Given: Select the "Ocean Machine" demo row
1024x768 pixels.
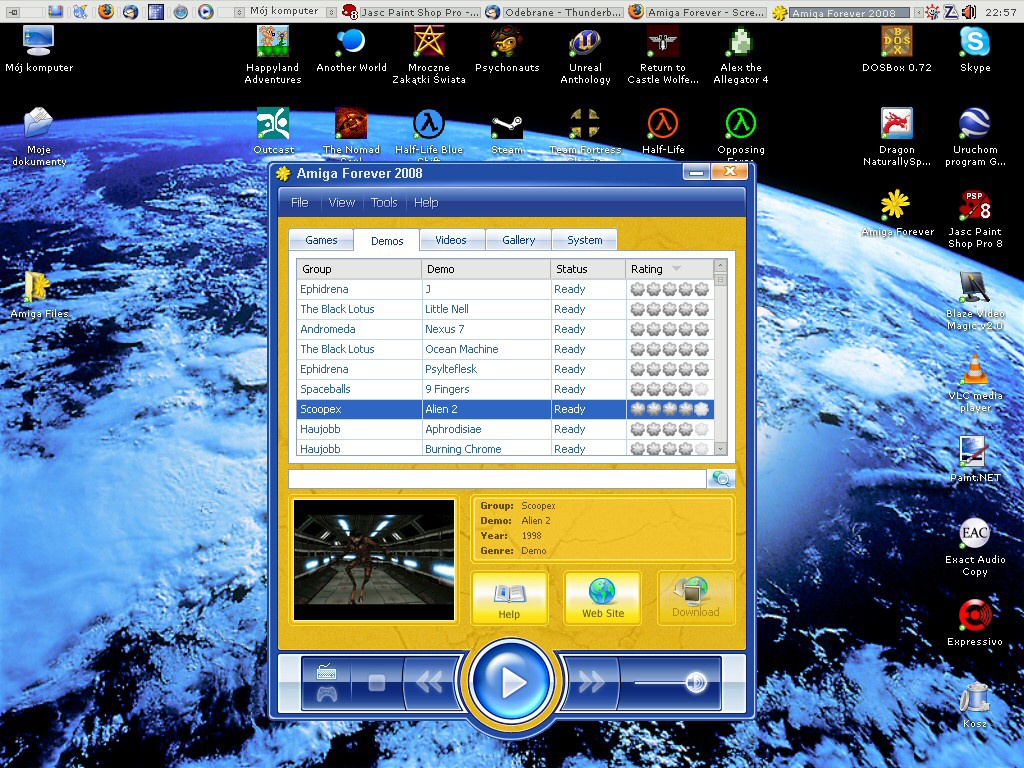Looking at the screenshot, I should click(x=505, y=349).
